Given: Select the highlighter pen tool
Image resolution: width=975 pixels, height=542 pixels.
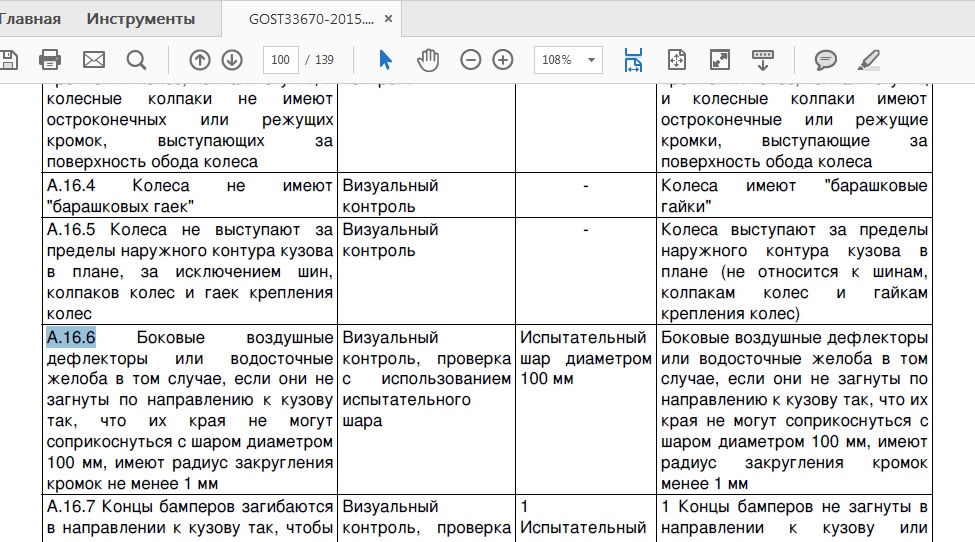Looking at the screenshot, I should [x=869, y=60].
